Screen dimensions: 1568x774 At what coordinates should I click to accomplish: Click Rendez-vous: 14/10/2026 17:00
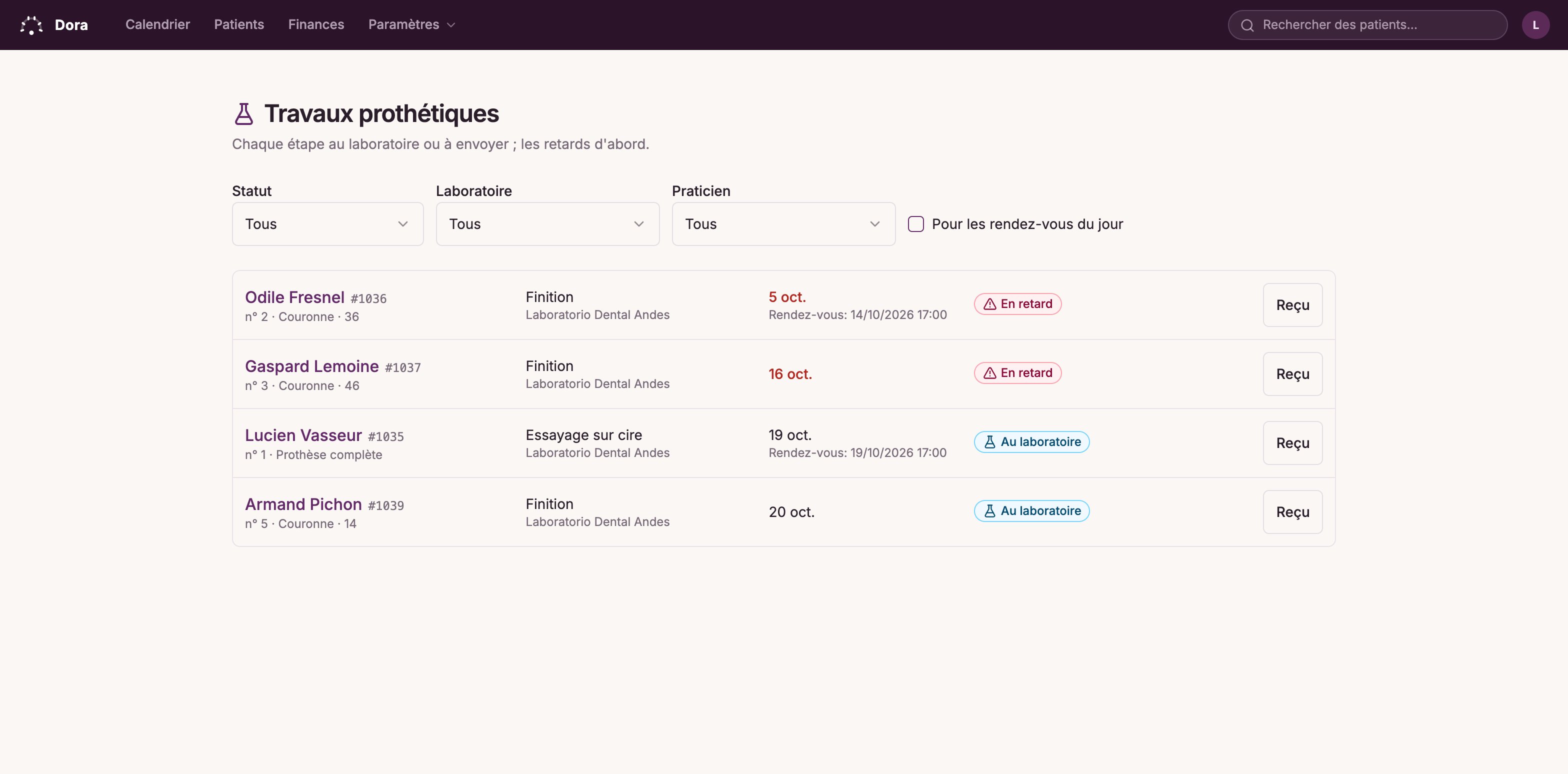click(x=857, y=314)
